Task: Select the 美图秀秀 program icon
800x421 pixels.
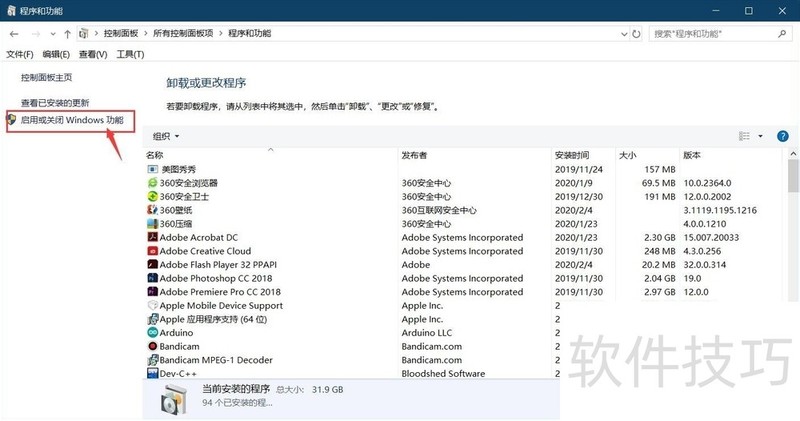Action: (153, 169)
